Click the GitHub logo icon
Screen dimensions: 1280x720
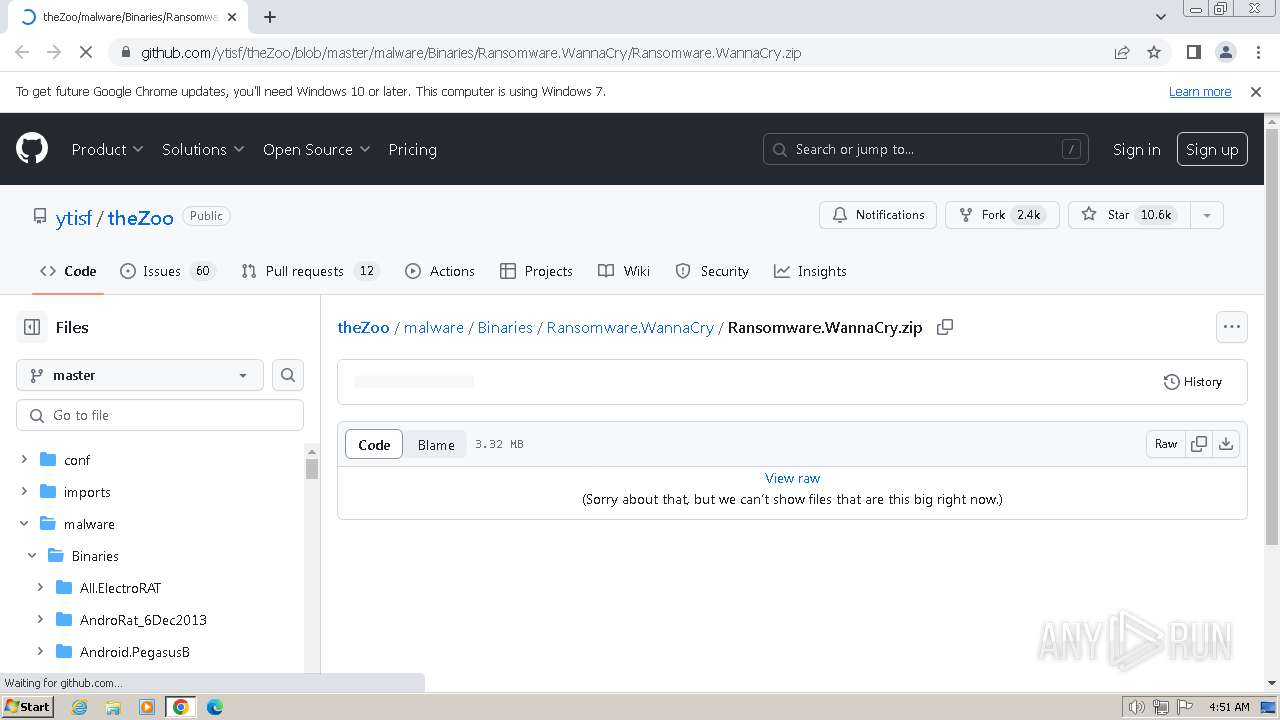pyautogui.click(x=32, y=149)
